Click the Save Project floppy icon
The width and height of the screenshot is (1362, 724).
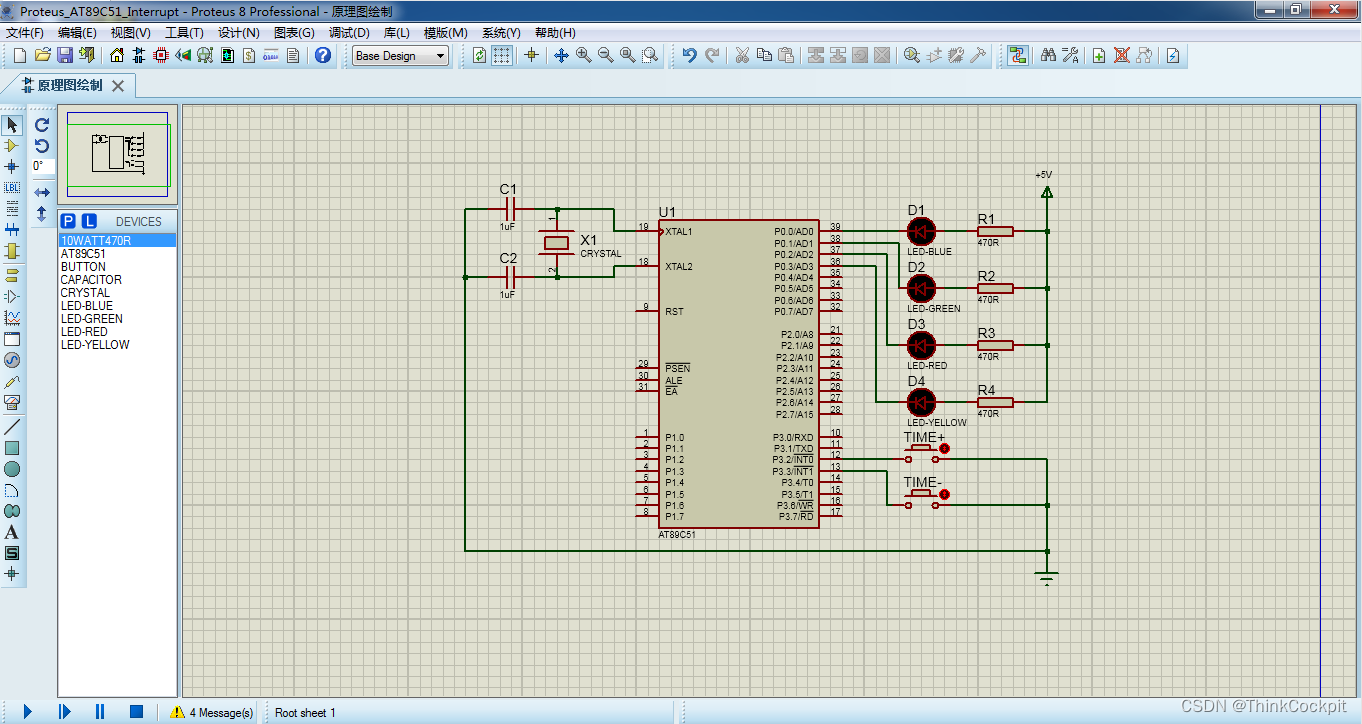[64, 55]
